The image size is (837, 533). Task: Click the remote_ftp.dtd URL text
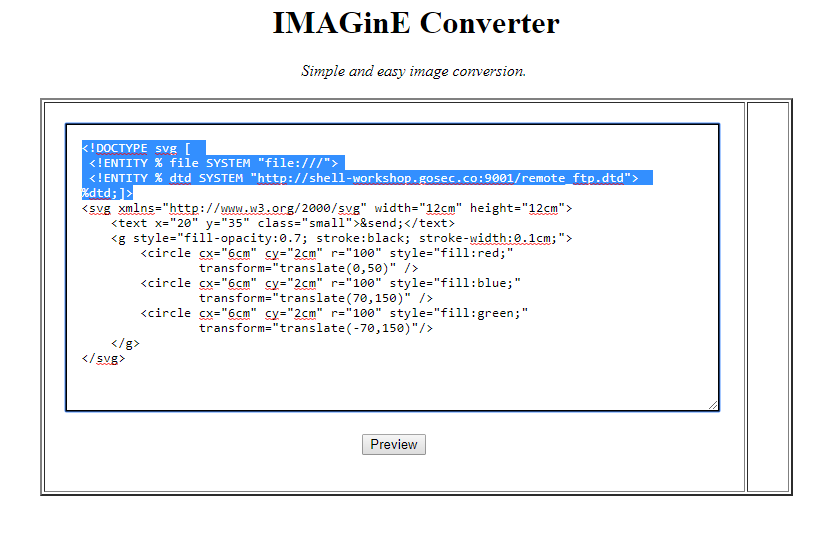point(441,178)
